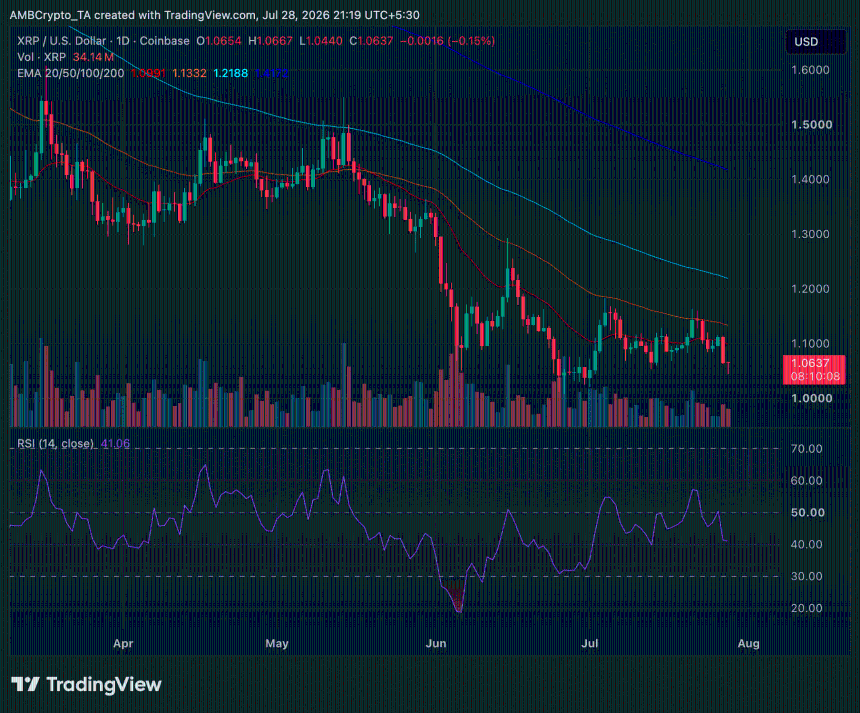Click the close price value C1.0637
The width and height of the screenshot is (860, 713).
tap(371, 41)
